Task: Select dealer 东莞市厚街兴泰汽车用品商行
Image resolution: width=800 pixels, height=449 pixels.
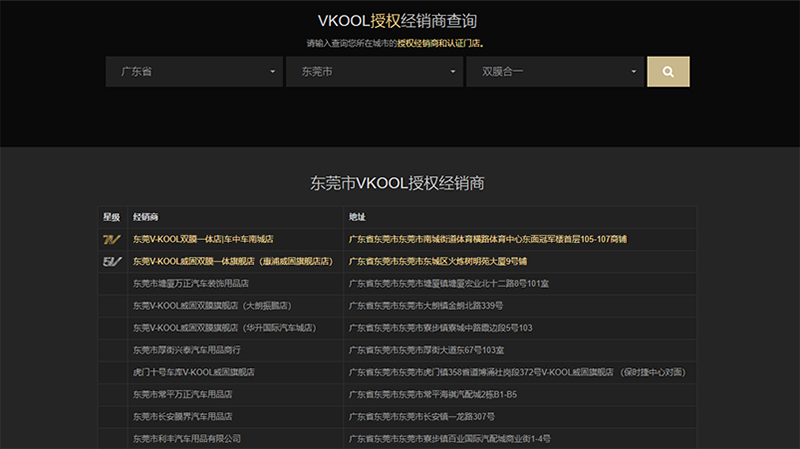Action: point(187,350)
